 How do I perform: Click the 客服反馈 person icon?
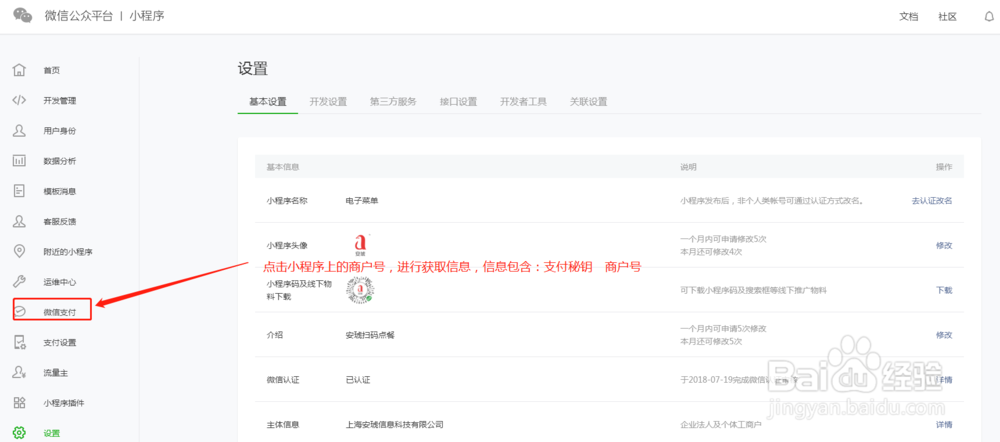(x=19, y=221)
